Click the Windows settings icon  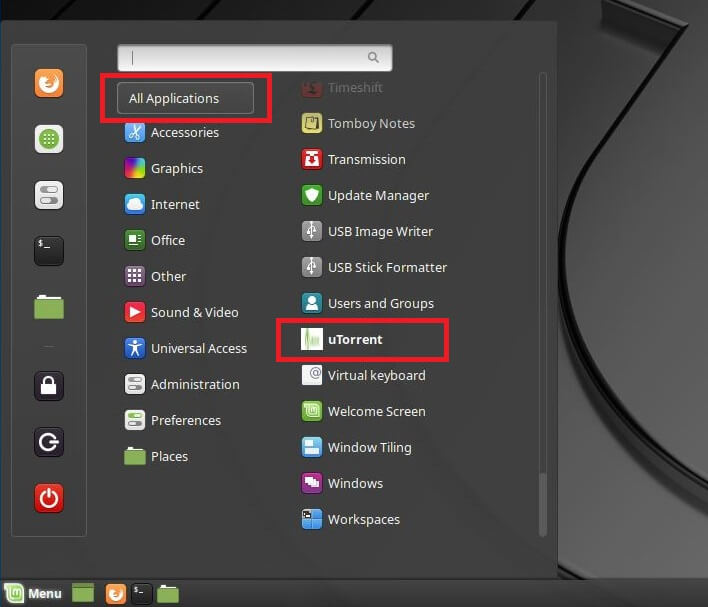click(x=312, y=483)
